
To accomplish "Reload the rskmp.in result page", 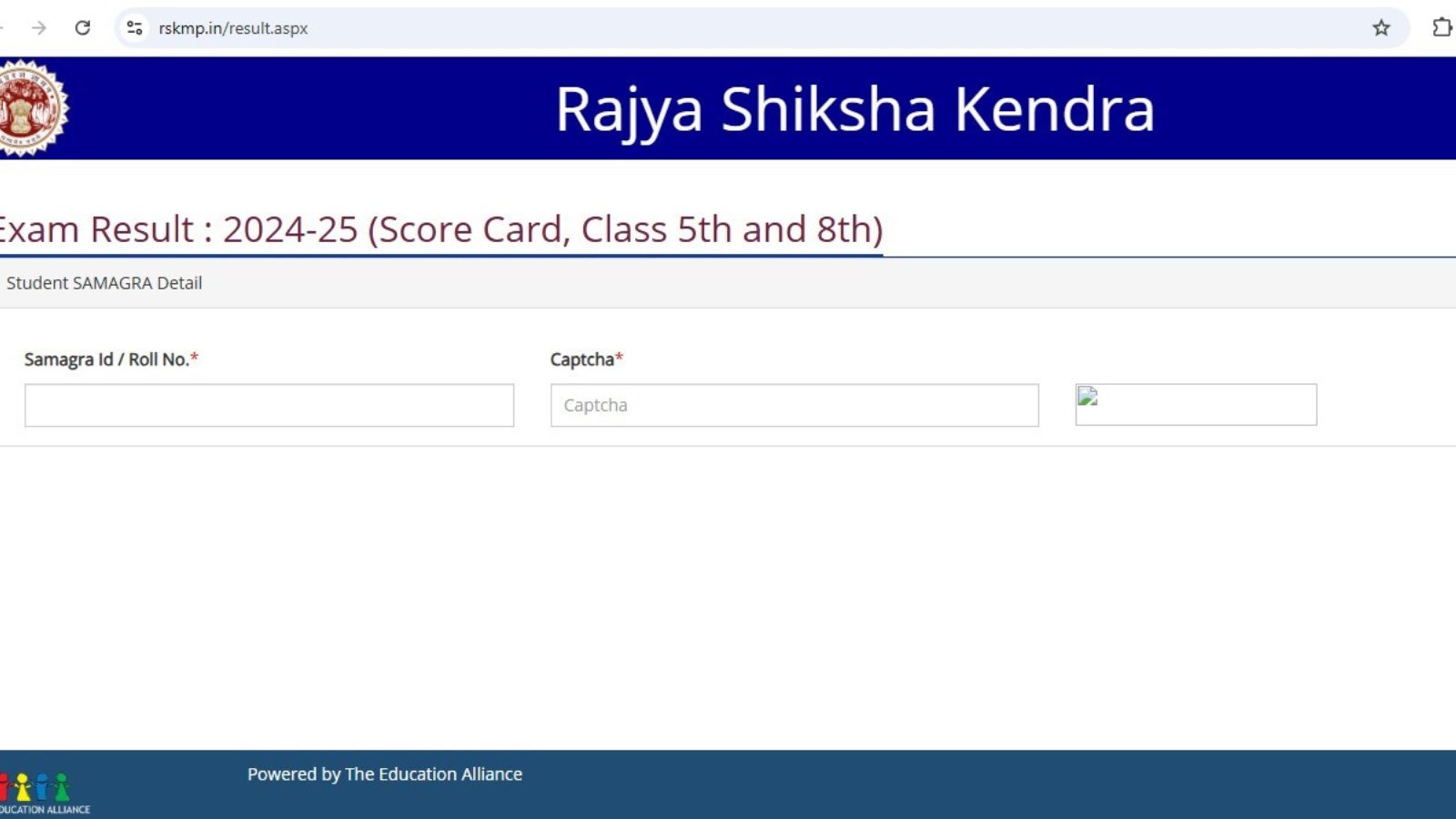I will tap(83, 28).
